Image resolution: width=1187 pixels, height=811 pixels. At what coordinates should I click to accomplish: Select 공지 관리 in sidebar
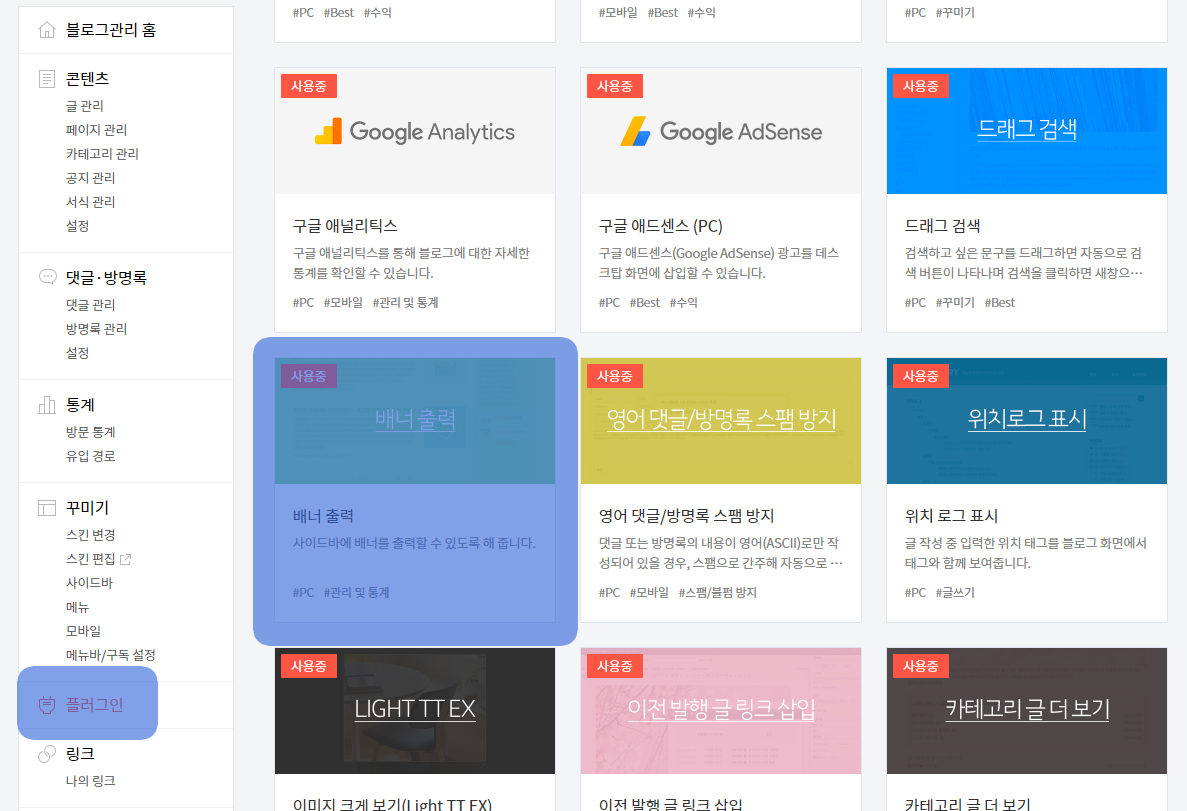point(90,178)
